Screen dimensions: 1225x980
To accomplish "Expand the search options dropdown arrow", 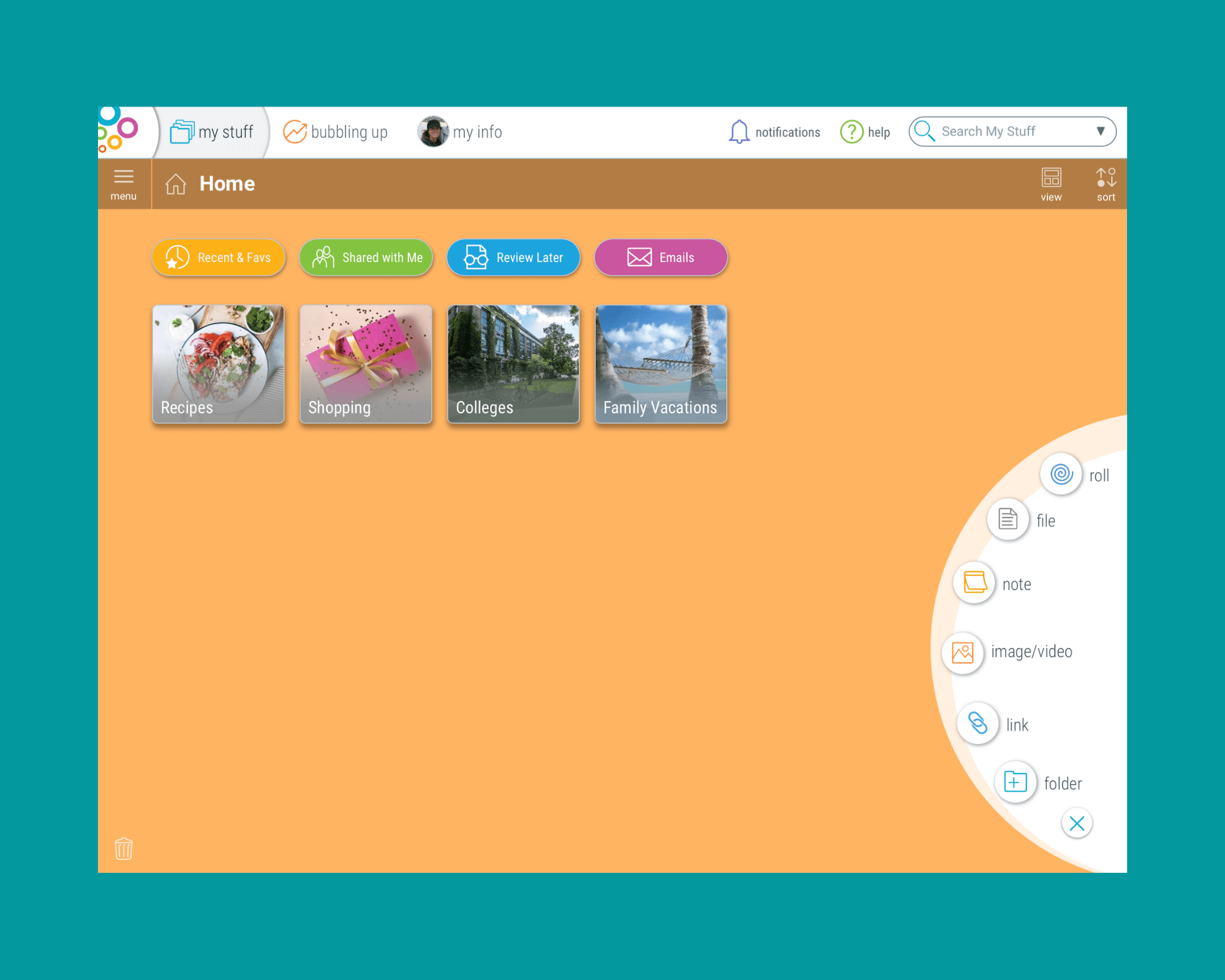I will tap(1101, 131).
